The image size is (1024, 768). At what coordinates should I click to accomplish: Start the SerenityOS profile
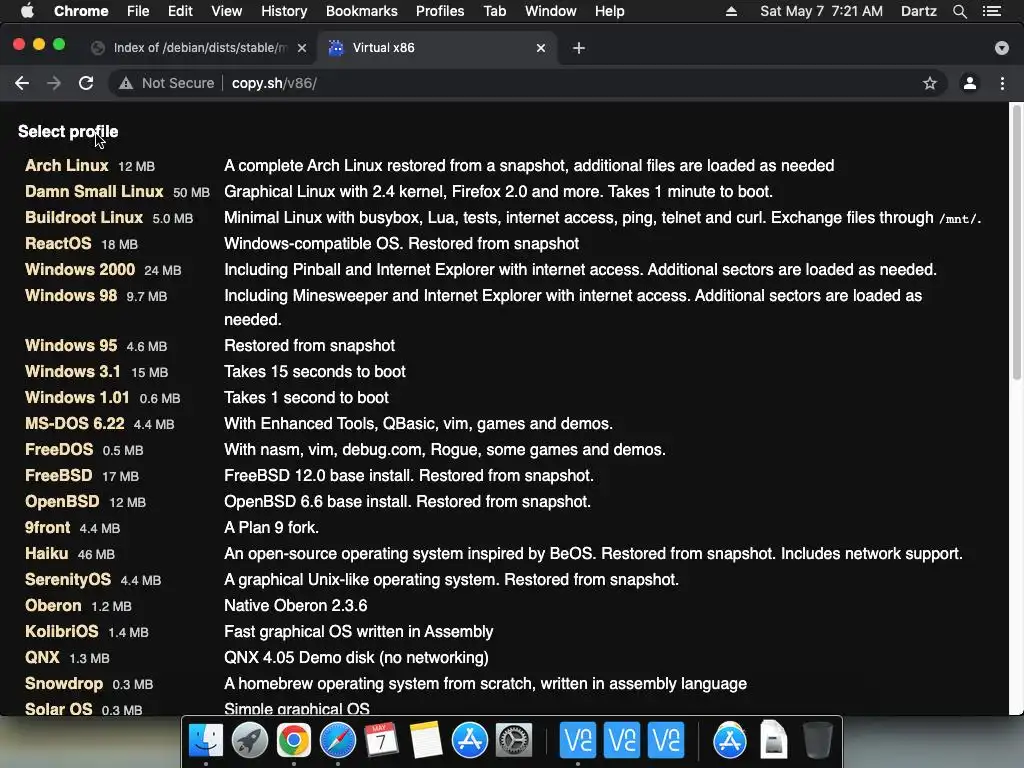coord(68,580)
